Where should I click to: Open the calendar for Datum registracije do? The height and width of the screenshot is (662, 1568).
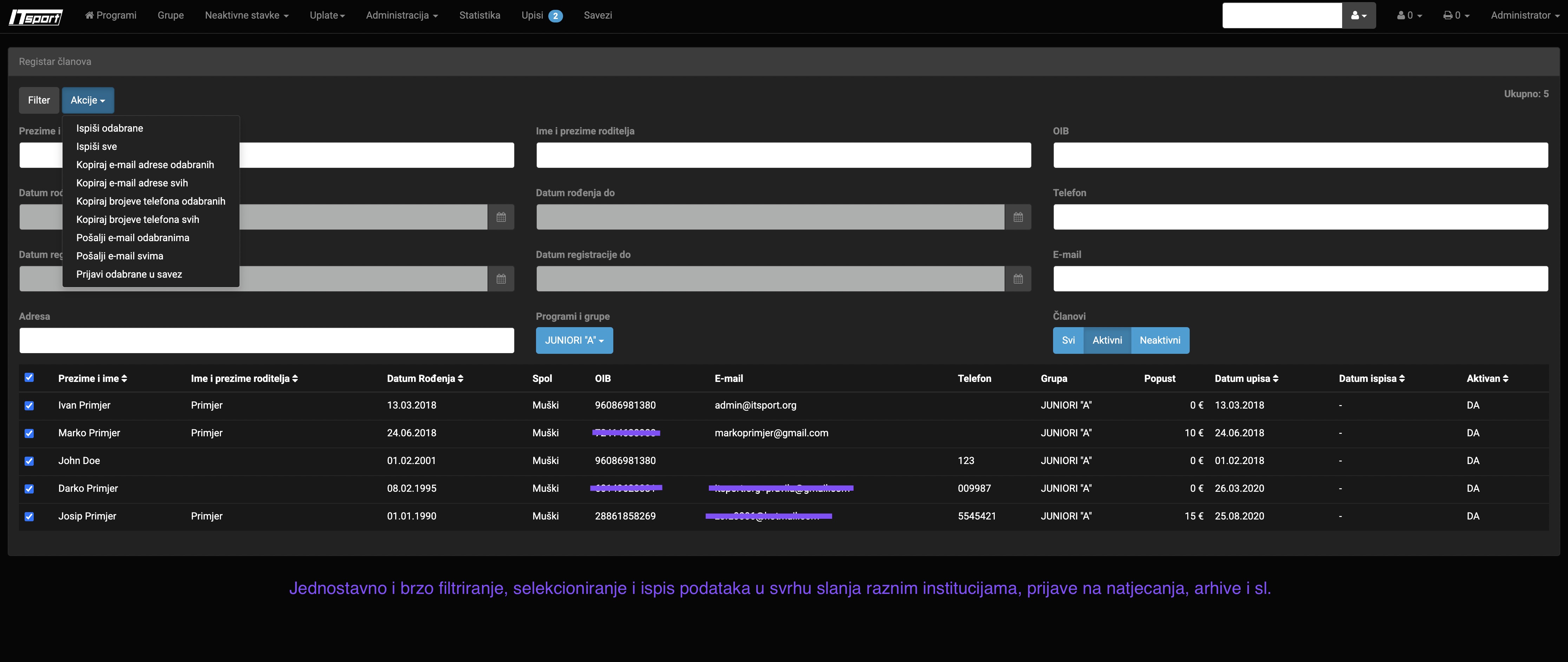click(x=1018, y=279)
